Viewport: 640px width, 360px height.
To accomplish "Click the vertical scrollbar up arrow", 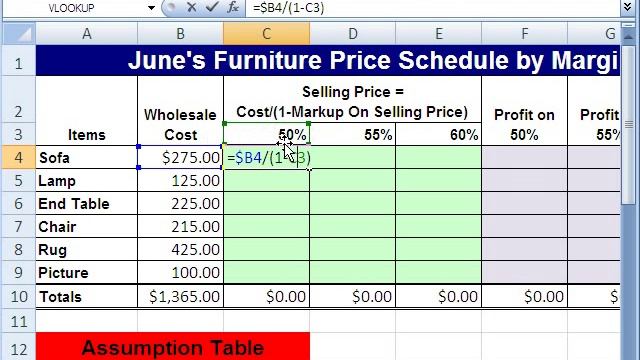I will click(x=628, y=36).
